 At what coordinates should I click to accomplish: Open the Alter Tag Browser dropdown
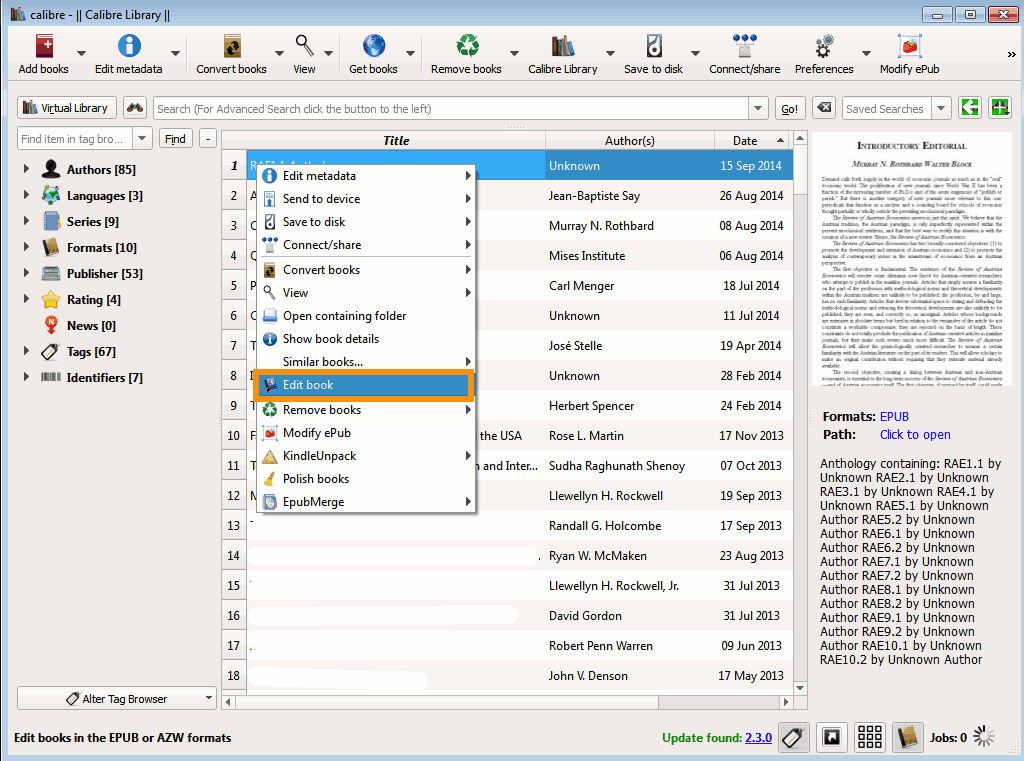point(116,698)
